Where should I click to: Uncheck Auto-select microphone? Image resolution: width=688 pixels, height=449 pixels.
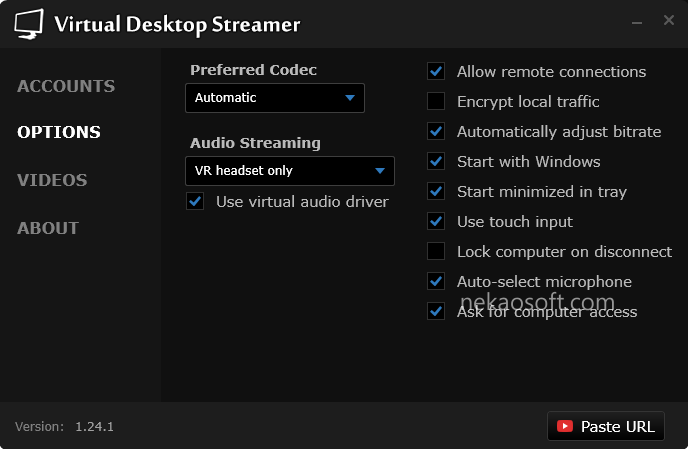[x=436, y=281]
